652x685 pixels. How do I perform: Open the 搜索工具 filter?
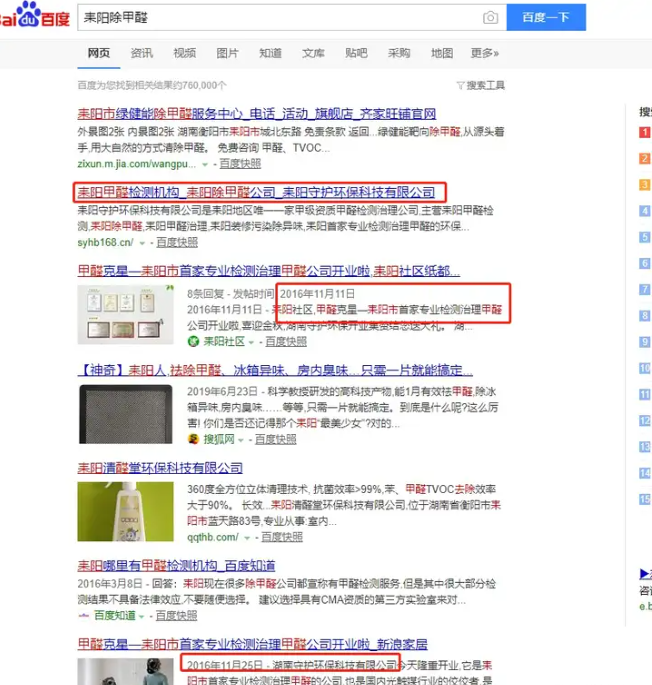481,85
